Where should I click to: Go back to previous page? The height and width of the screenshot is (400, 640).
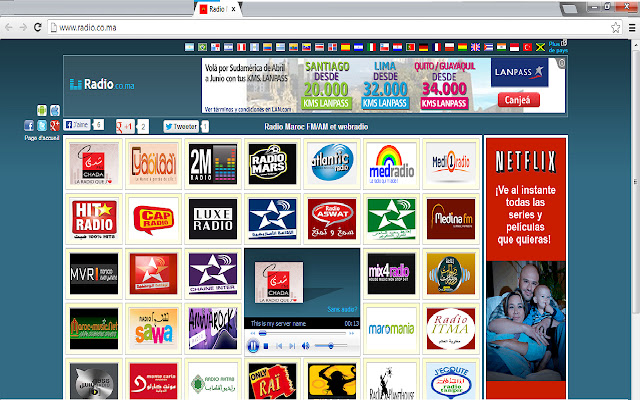point(9,27)
